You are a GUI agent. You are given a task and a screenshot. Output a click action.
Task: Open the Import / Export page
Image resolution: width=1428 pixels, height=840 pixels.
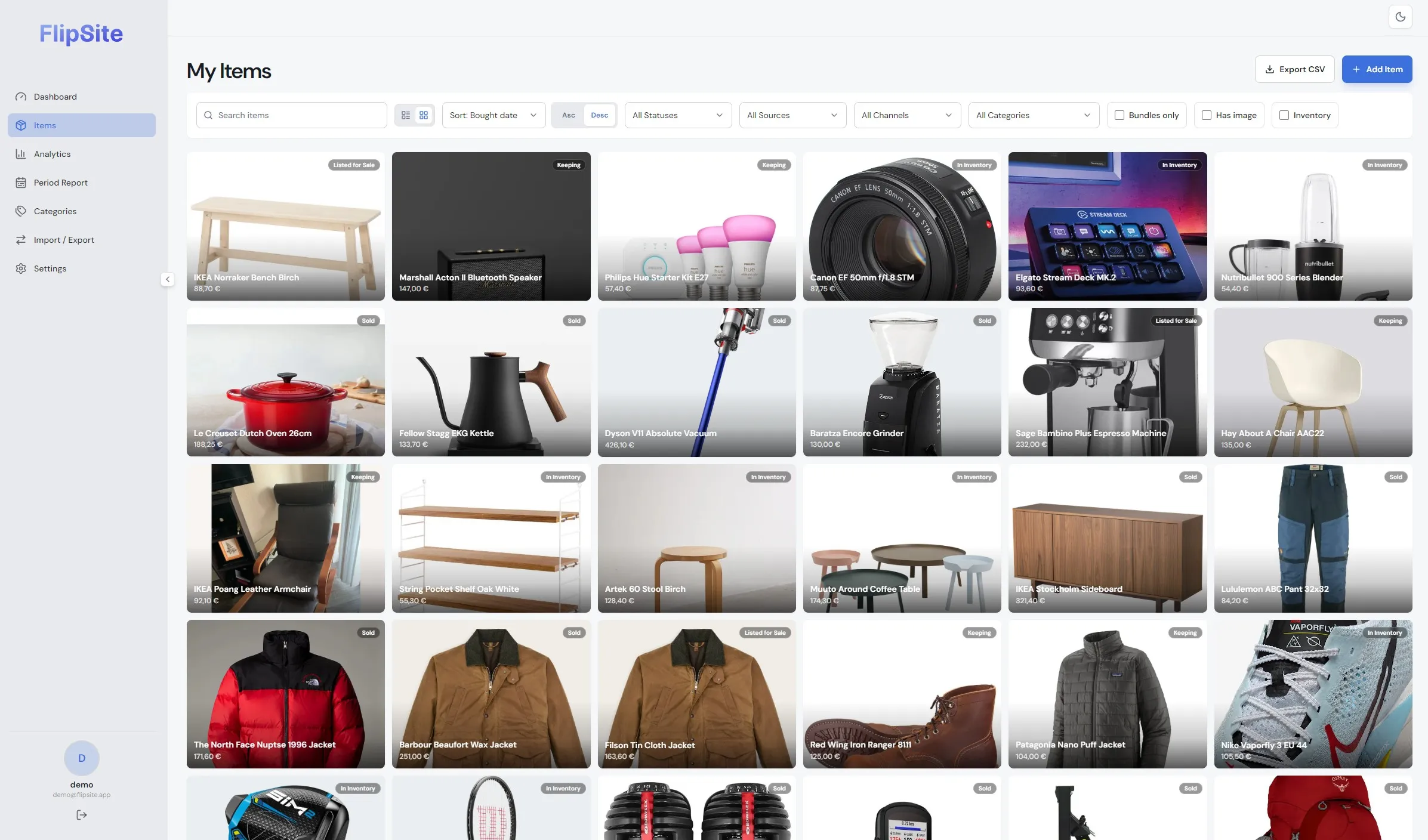click(82, 240)
